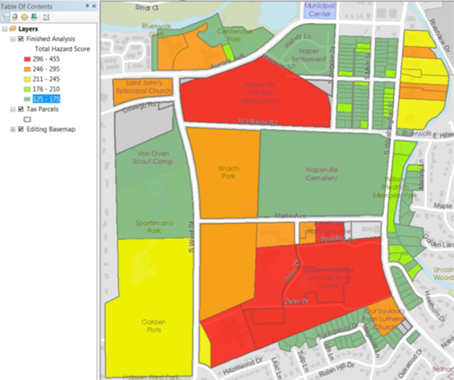Pin the Table Of Contents panel
The image size is (454, 380).
(87, 6)
